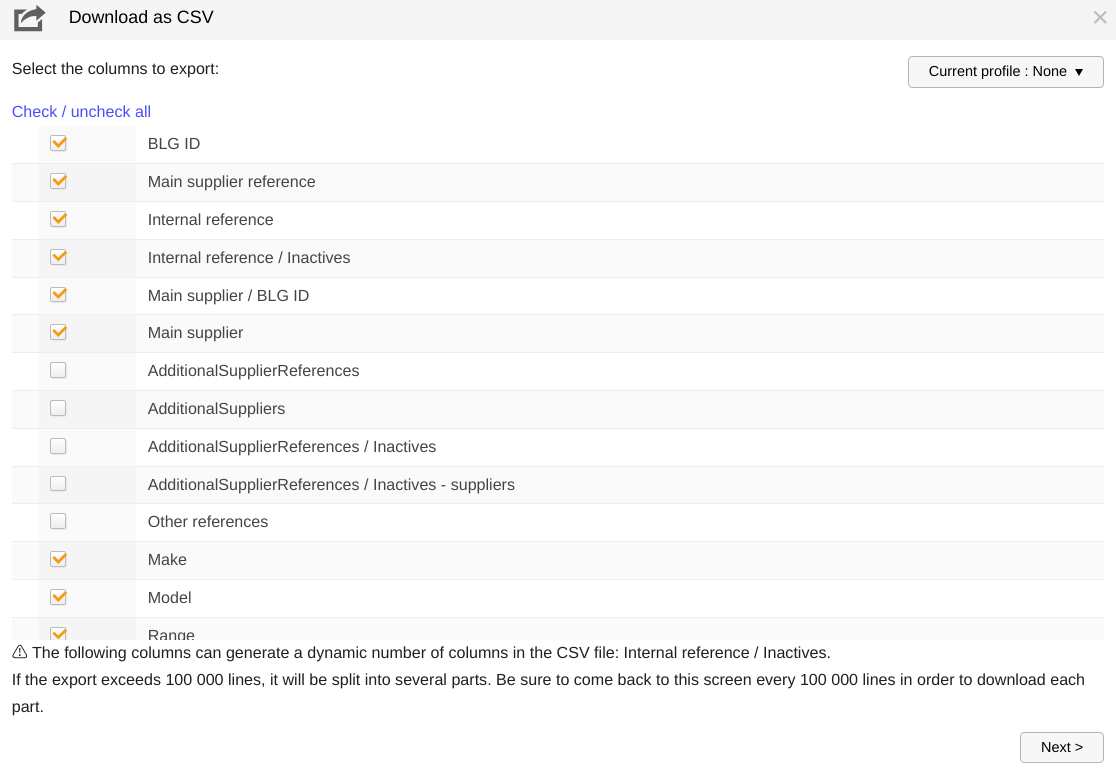This screenshot has height=772, width=1116.
Task: Uncheck Internal reference / Inactives checkbox
Action: [x=58, y=257]
